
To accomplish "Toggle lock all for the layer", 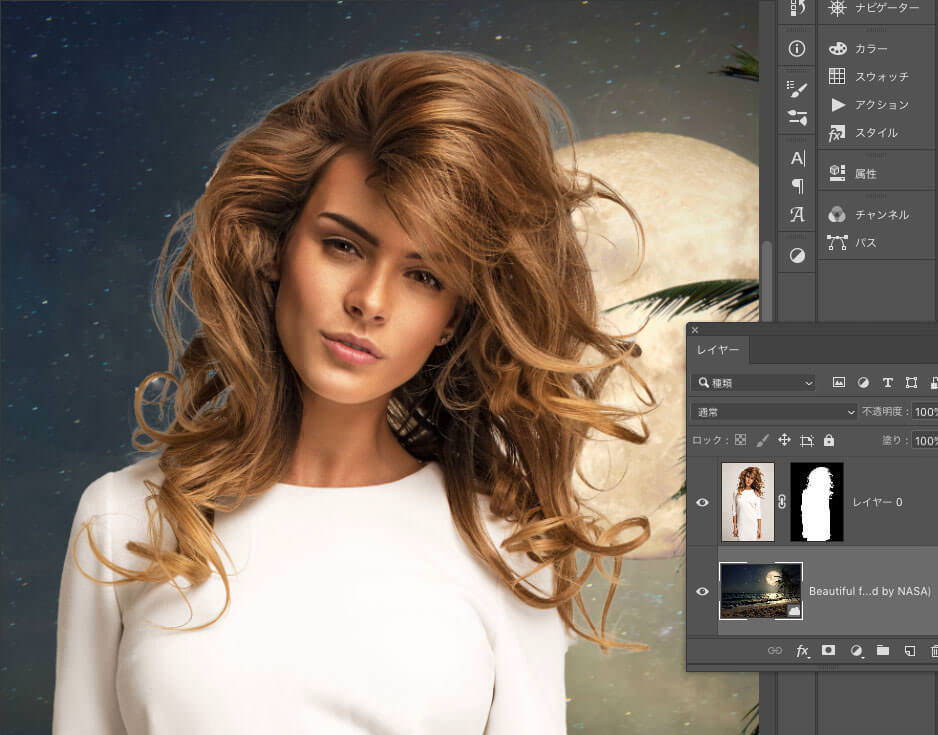I will pos(829,440).
